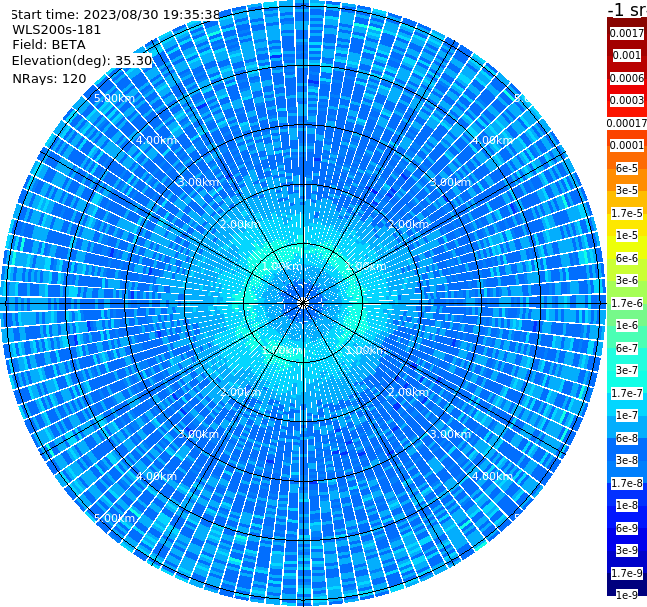
Task: Click the Start time 2023/08/30 19:35:38 text
Action: coord(116,15)
